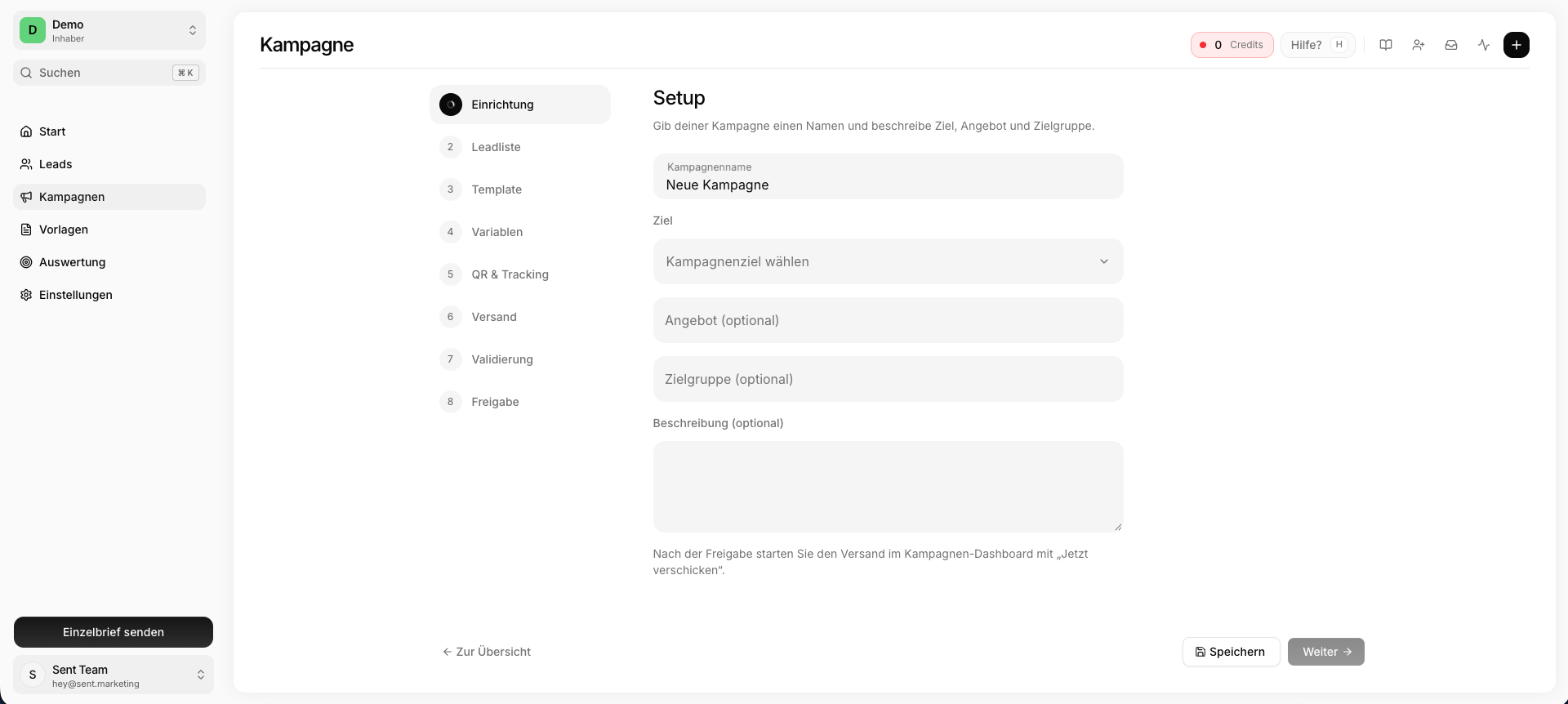Open the inbox tray icon
This screenshot has width=1568, height=704.
(1451, 45)
